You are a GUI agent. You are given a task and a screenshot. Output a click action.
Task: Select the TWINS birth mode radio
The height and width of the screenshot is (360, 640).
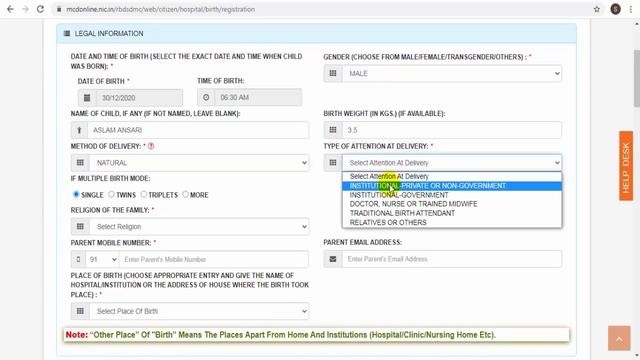coord(111,194)
